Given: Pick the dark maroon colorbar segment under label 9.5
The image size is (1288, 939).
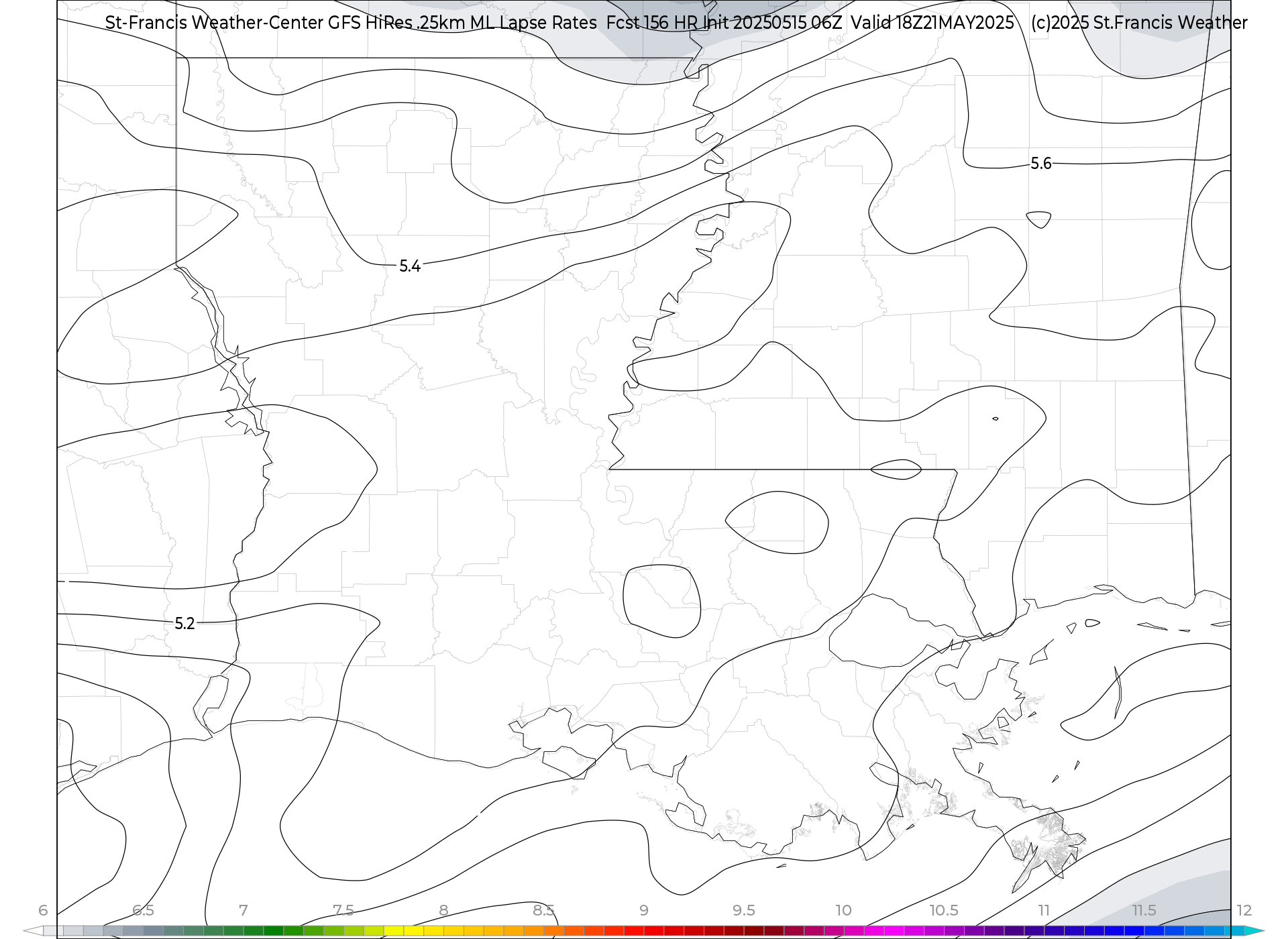Looking at the screenshot, I should coord(754,931).
